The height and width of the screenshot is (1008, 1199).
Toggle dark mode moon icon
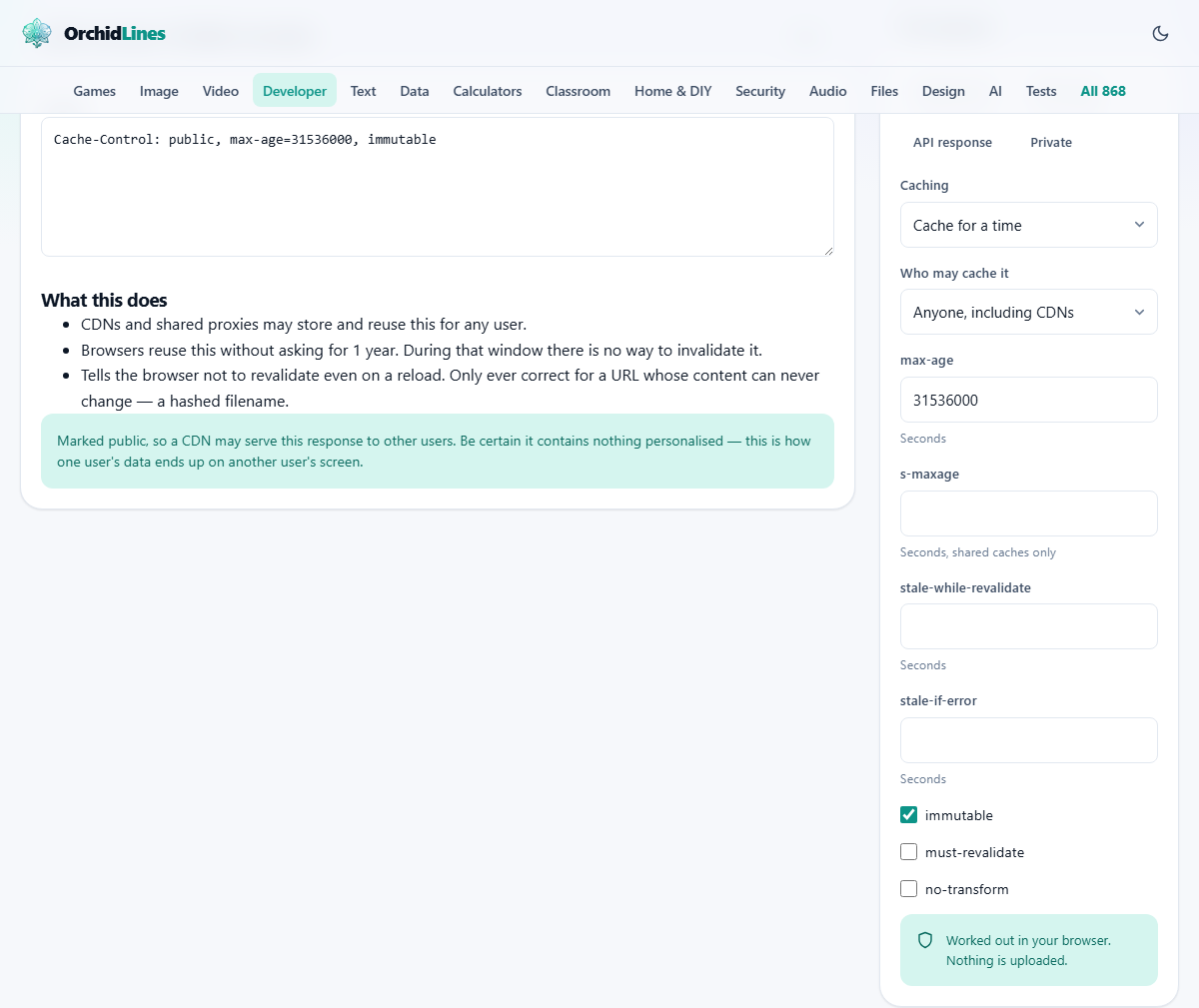coord(1160,33)
